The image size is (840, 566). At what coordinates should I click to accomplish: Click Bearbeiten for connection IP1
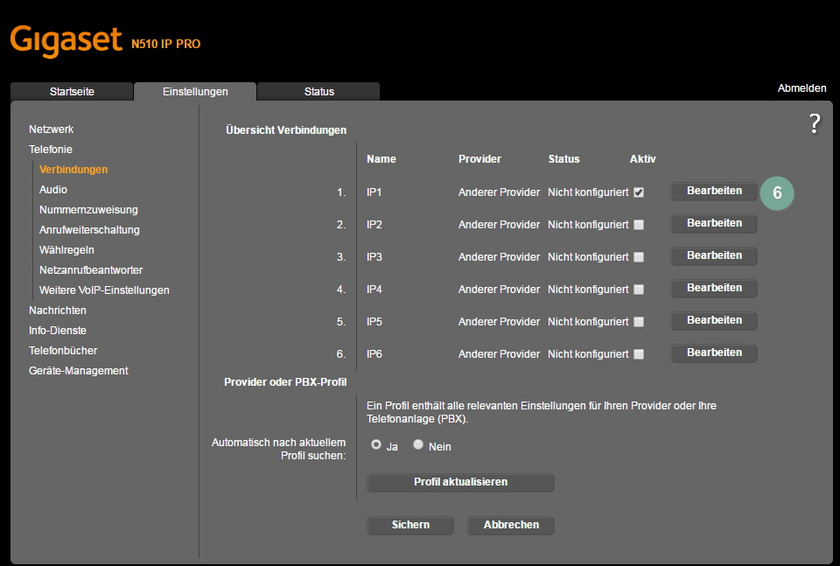click(714, 191)
